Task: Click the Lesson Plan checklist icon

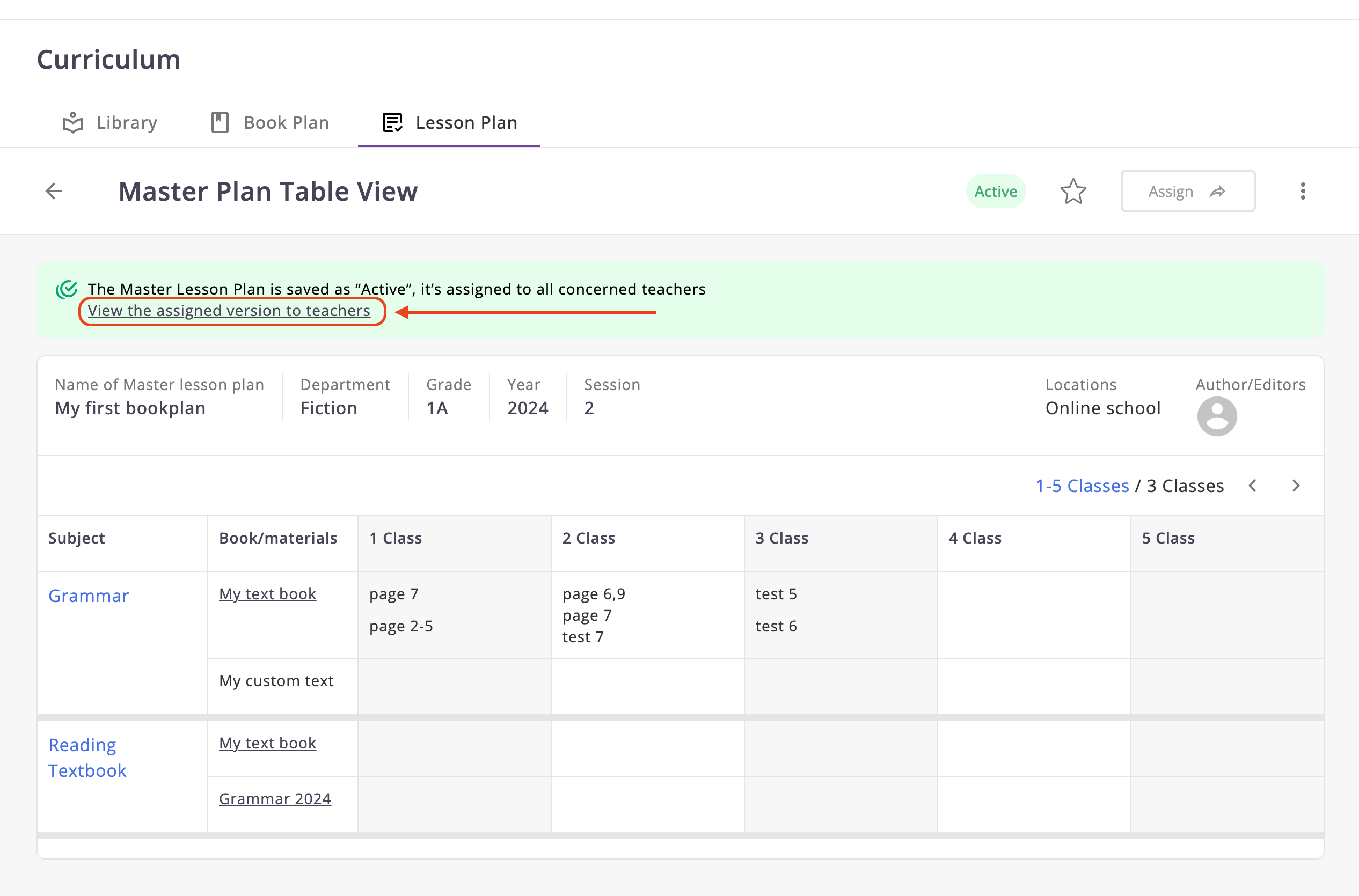Action: coord(392,122)
